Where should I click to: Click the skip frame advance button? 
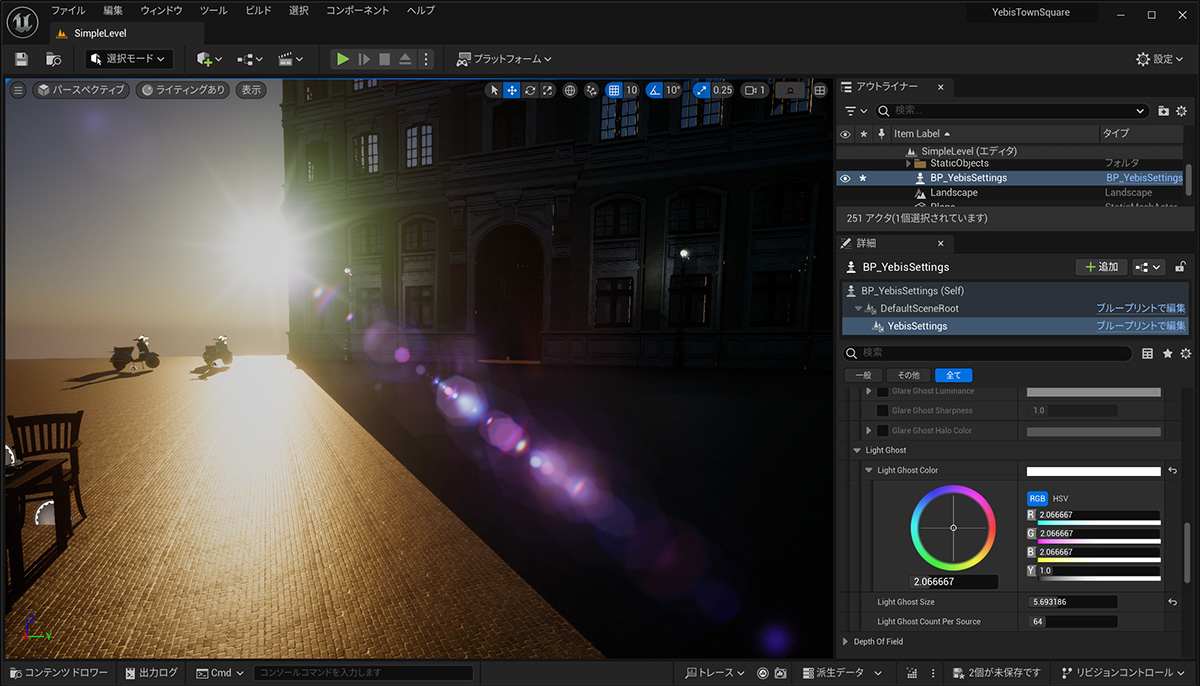point(364,59)
